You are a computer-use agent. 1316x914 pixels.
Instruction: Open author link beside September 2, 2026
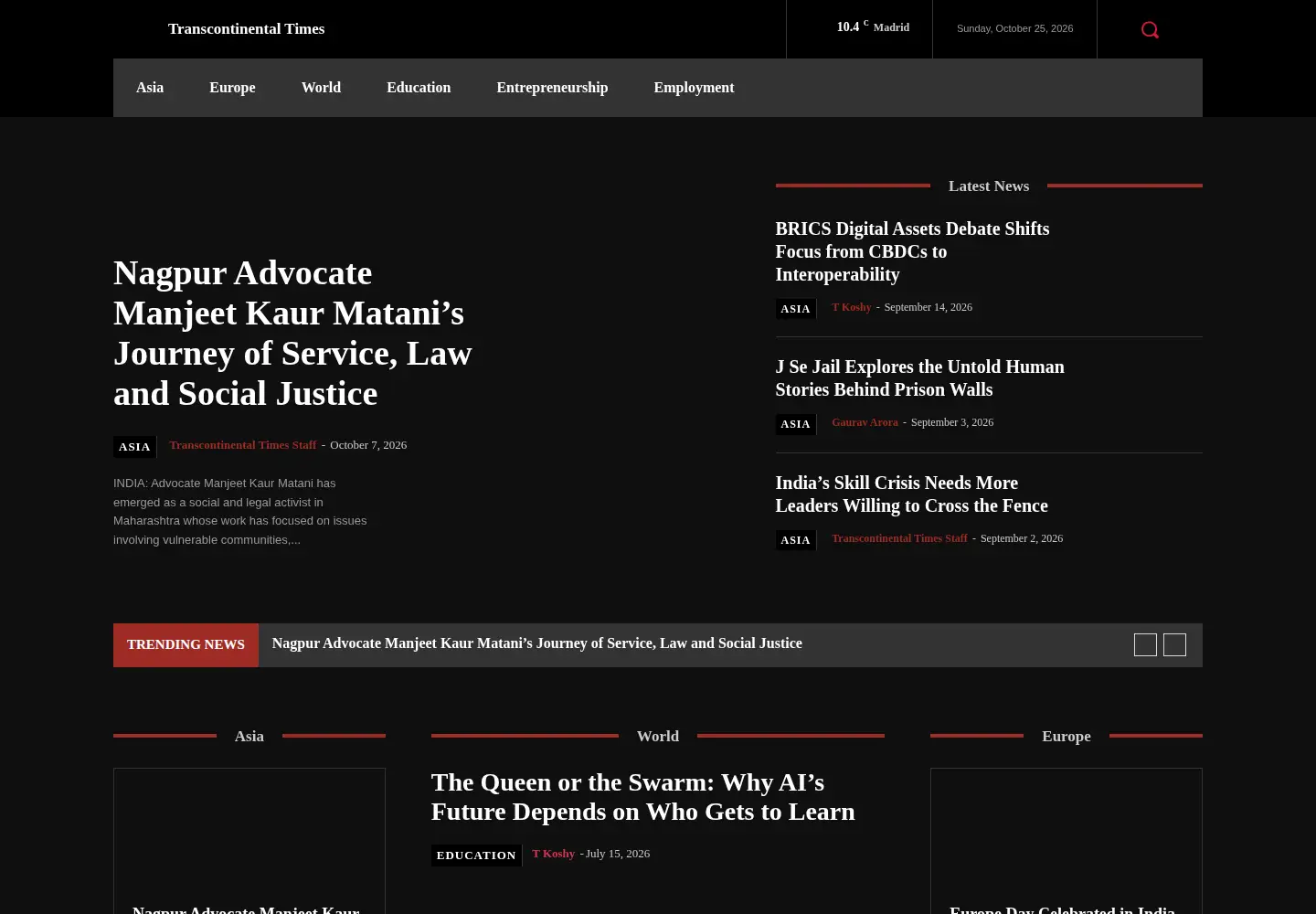(899, 538)
